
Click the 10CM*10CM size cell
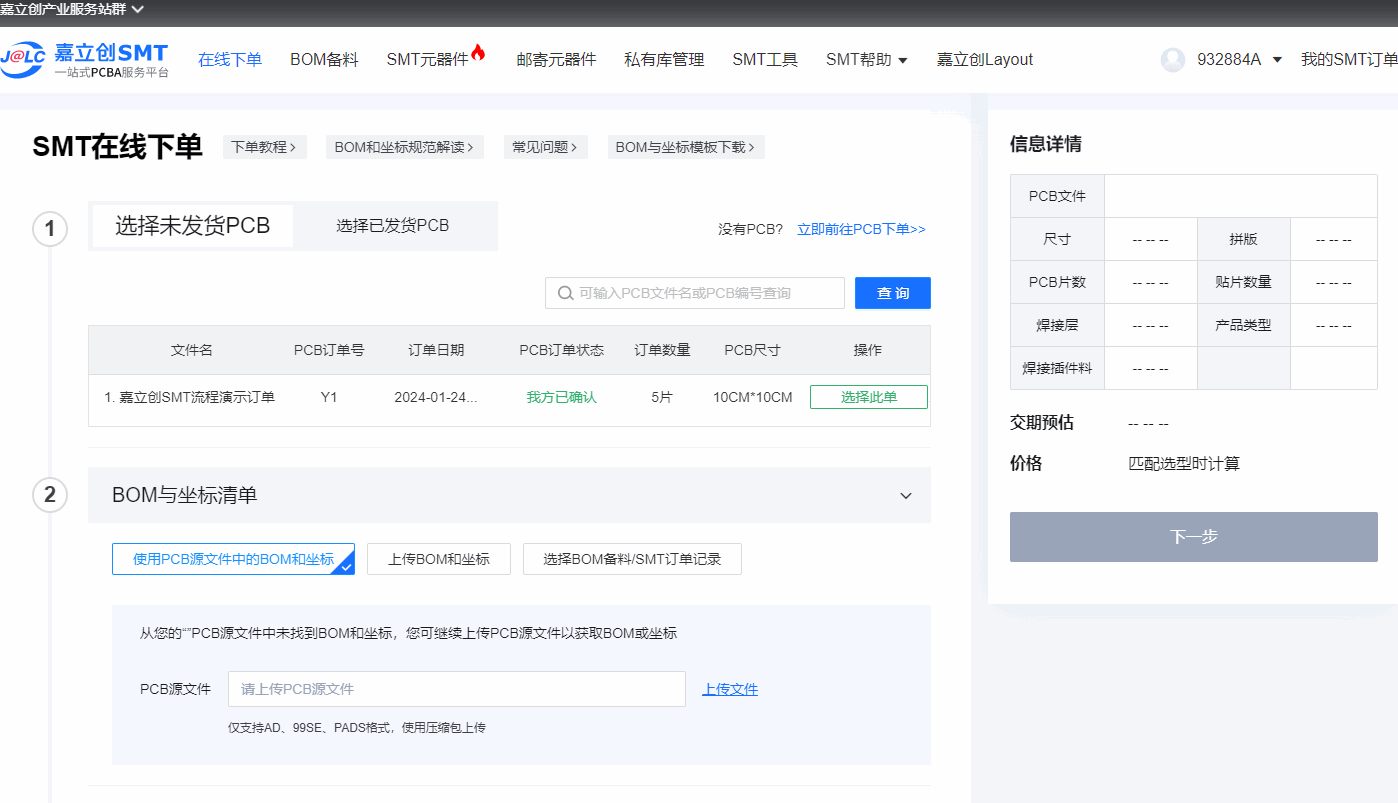(752, 397)
